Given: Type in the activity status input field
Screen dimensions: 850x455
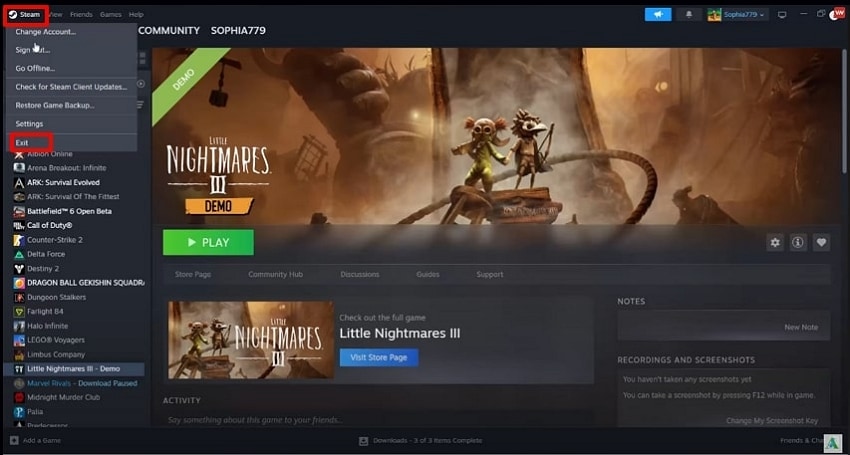Looking at the screenshot, I should tap(377, 420).
